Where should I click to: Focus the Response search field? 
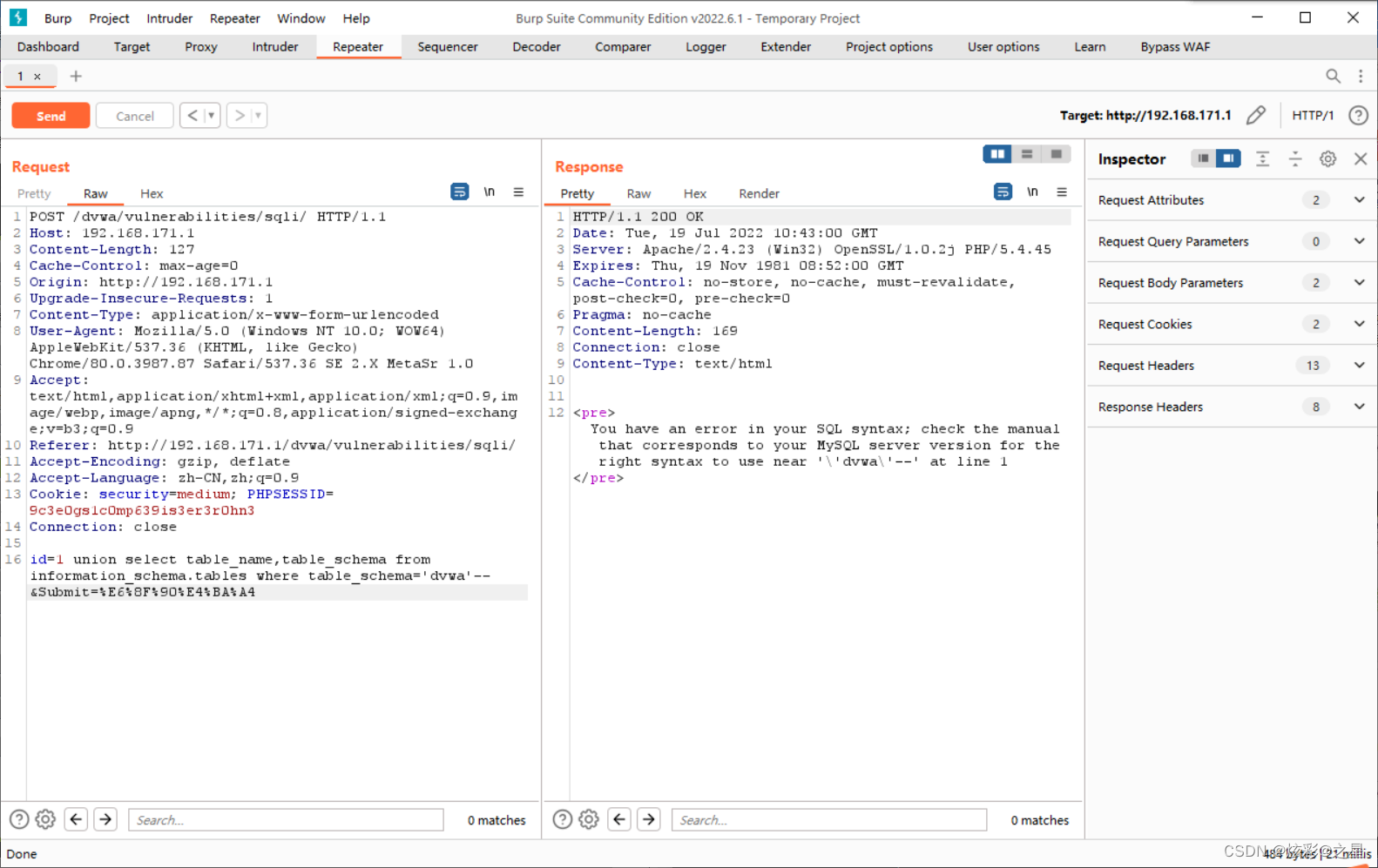coord(829,820)
